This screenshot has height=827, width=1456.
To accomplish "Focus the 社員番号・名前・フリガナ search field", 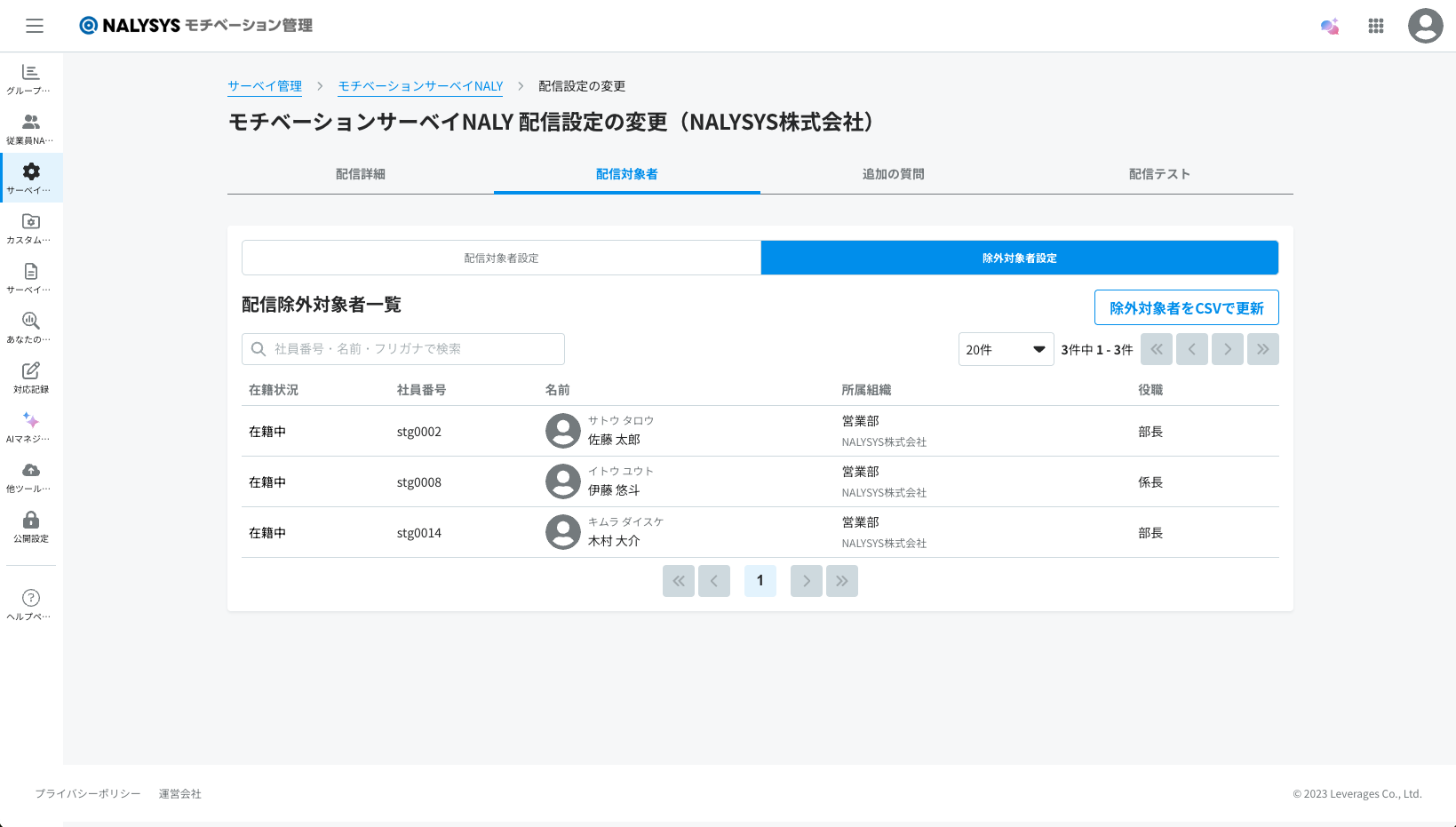I will [x=403, y=349].
